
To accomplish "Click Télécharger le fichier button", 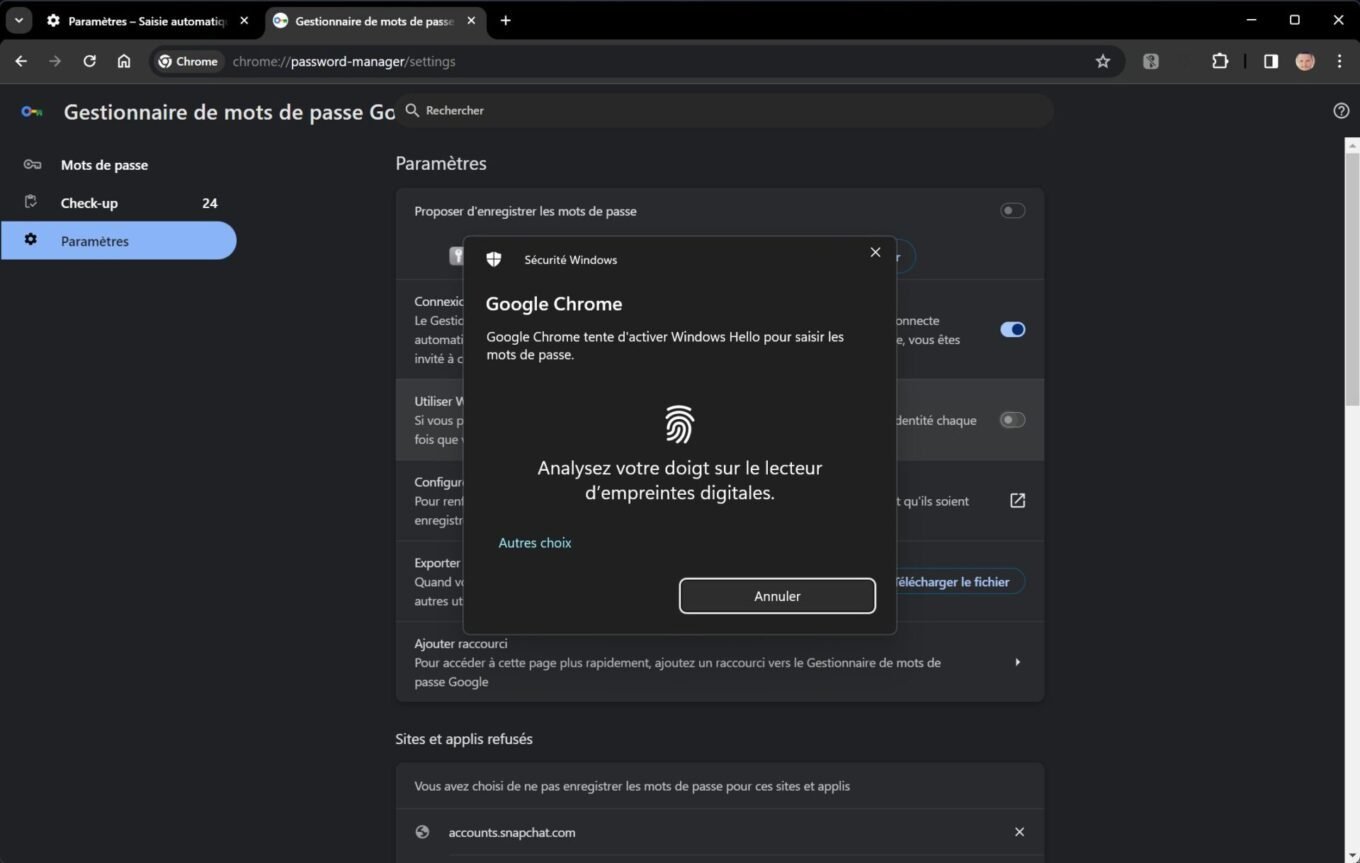I will (x=955, y=582).
